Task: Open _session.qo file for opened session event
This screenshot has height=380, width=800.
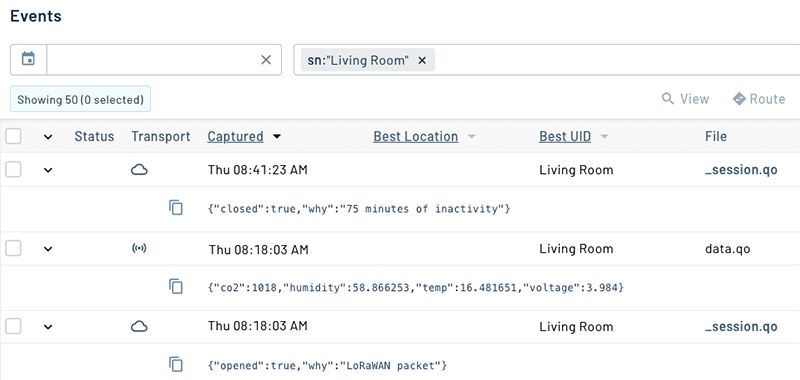Action: (x=741, y=327)
